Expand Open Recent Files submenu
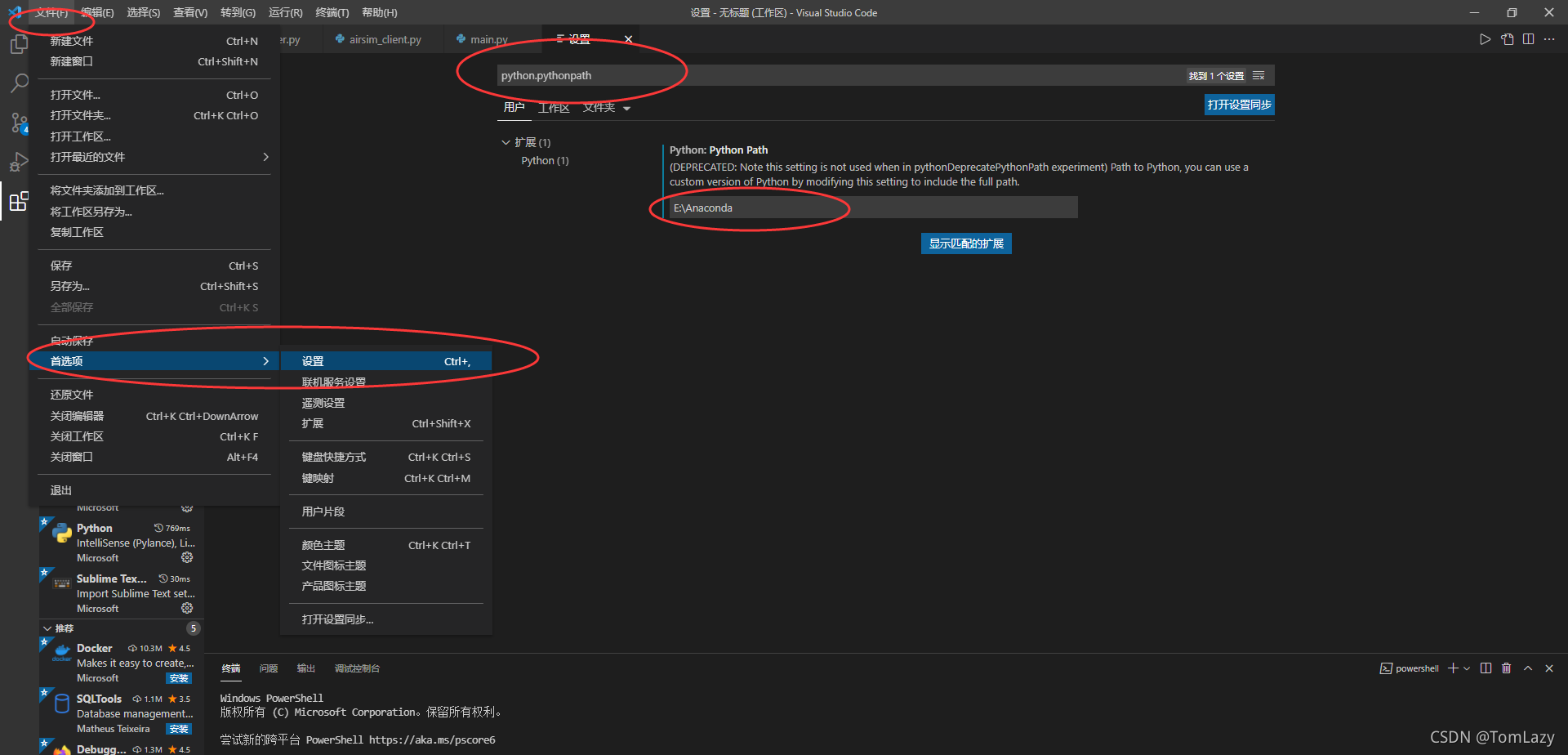This screenshot has width=1568, height=755. (x=265, y=157)
